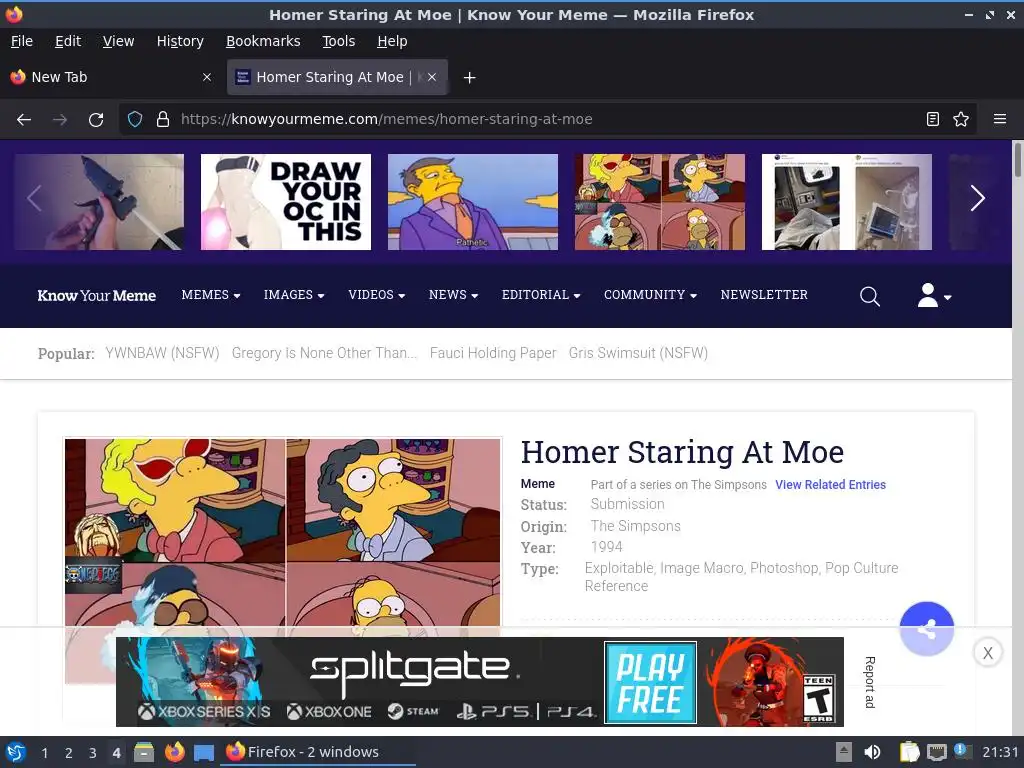This screenshot has width=1024, height=768.
Task: Click the removable media tray icon
Action: tap(844, 752)
